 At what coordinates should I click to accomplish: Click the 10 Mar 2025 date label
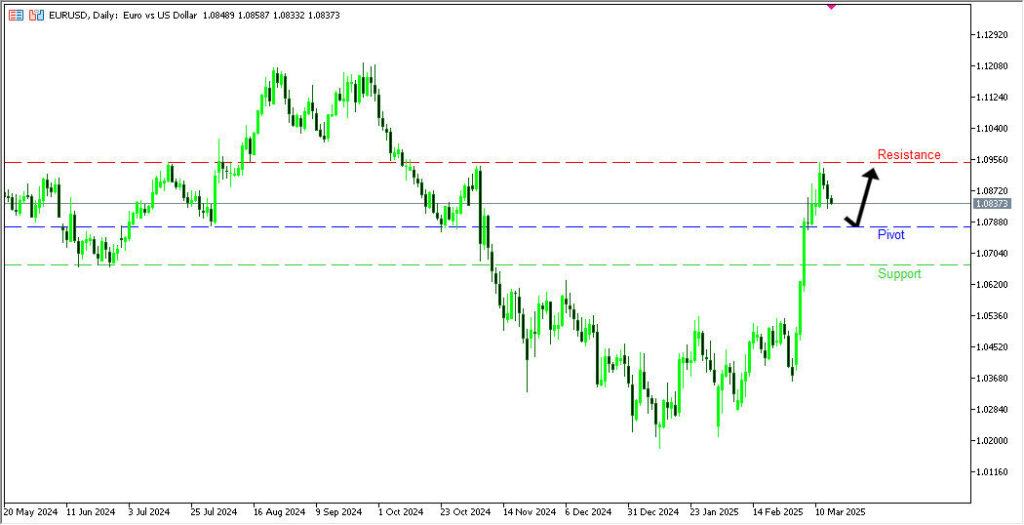point(839,511)
